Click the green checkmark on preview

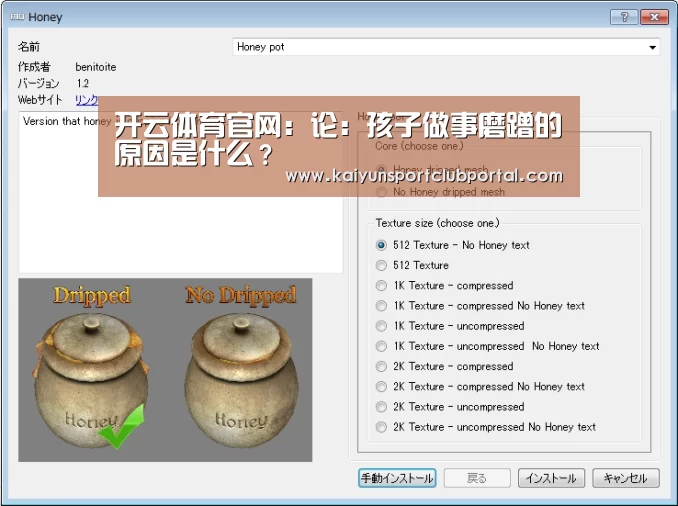click(x=122, y=426)
